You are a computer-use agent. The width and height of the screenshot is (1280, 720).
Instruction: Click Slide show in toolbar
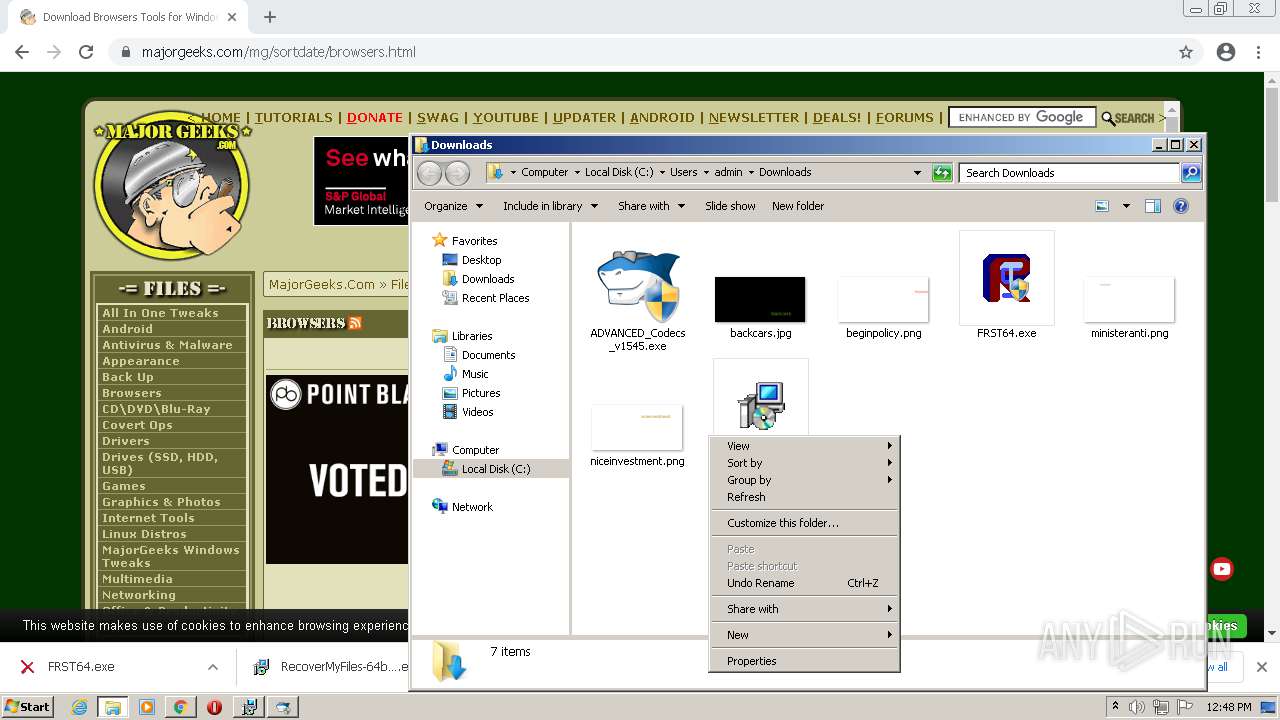[730, 206]
